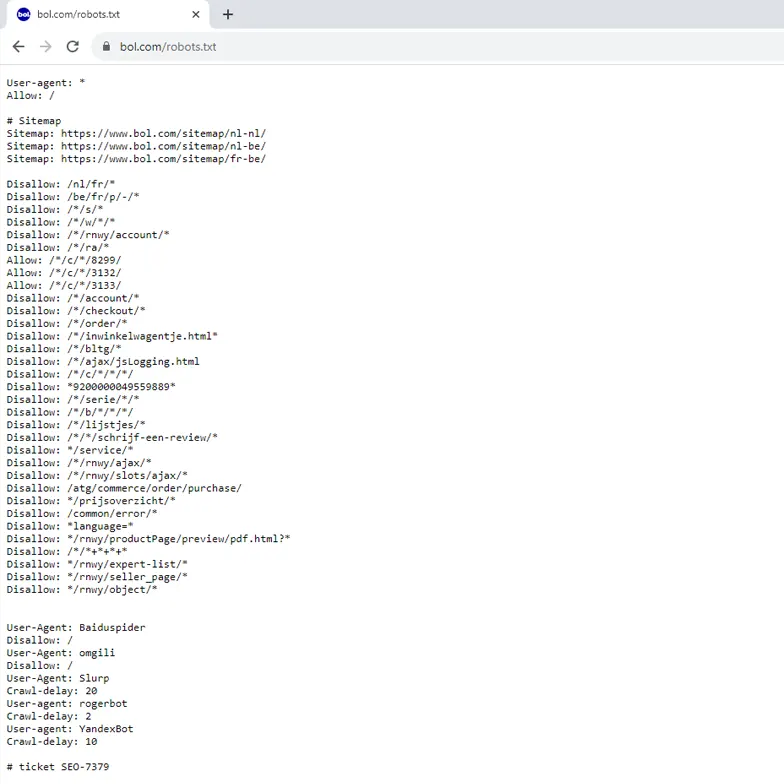784x784 pixels.
Task: Click 'Allow: /*/c/*/3133/' line
Action: click(x=64, y=286)
